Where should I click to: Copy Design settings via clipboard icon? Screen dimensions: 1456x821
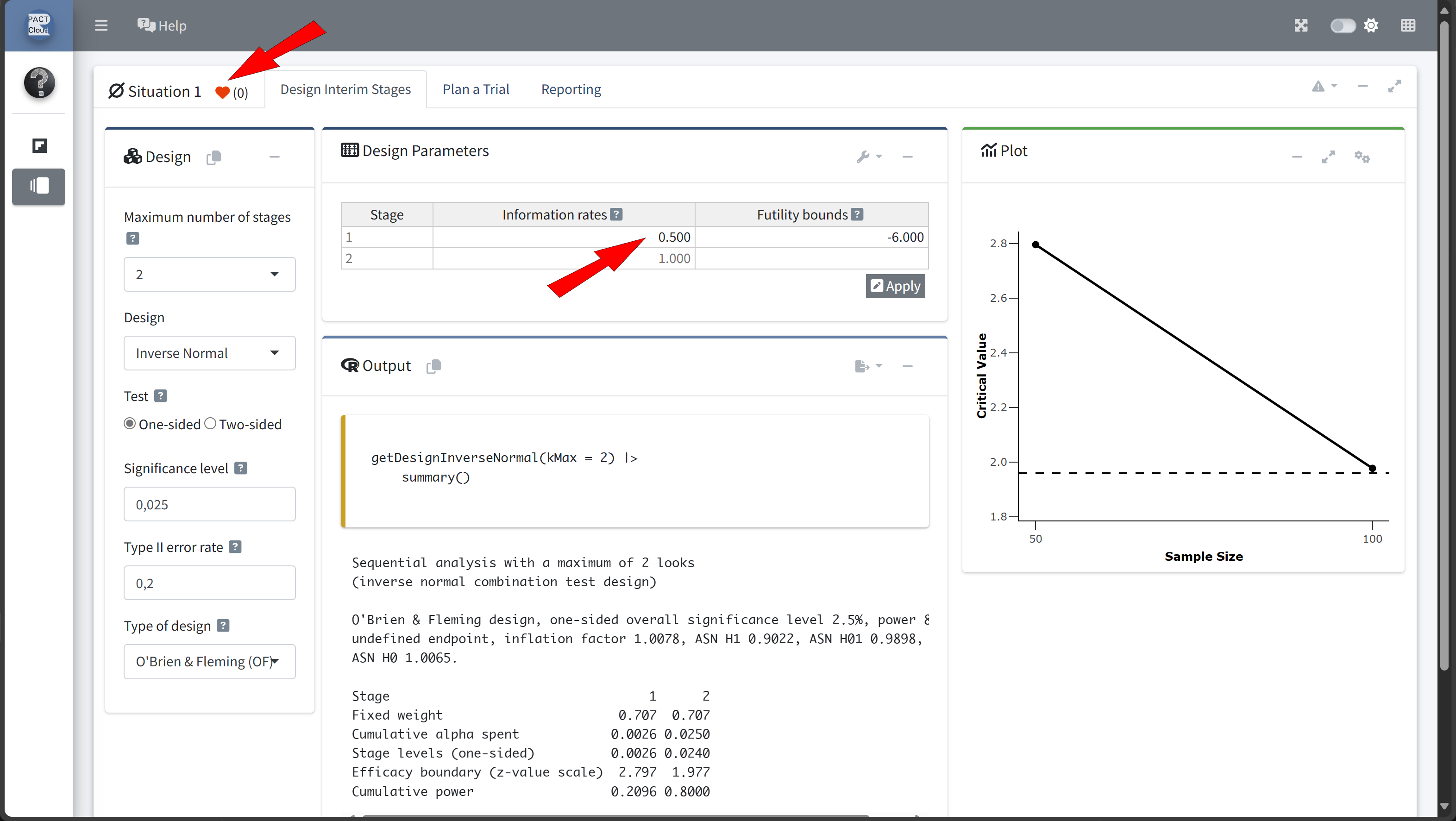(213, 157)
